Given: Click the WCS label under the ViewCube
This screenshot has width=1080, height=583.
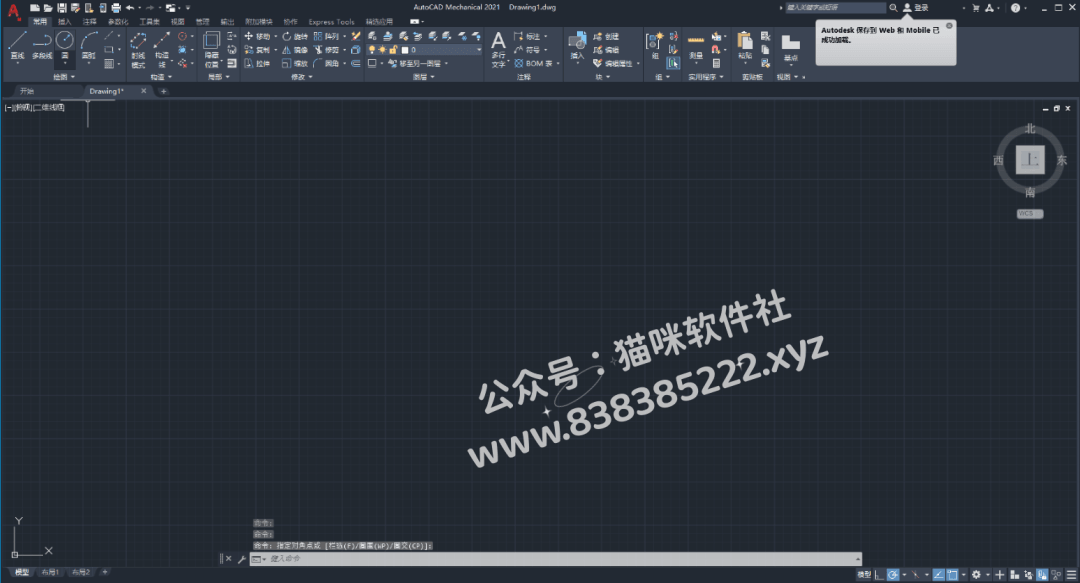Looking at the screenshot, I should coord(1030,214).
